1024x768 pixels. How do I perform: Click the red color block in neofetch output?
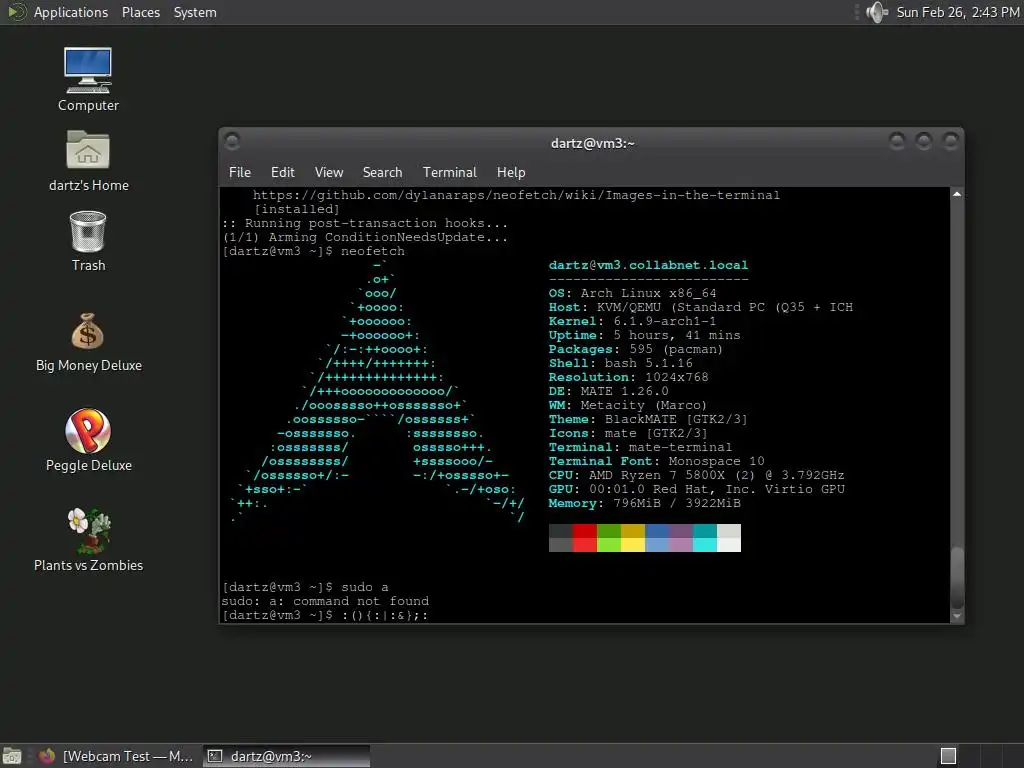pyautogui.click(x=584, y=537)
